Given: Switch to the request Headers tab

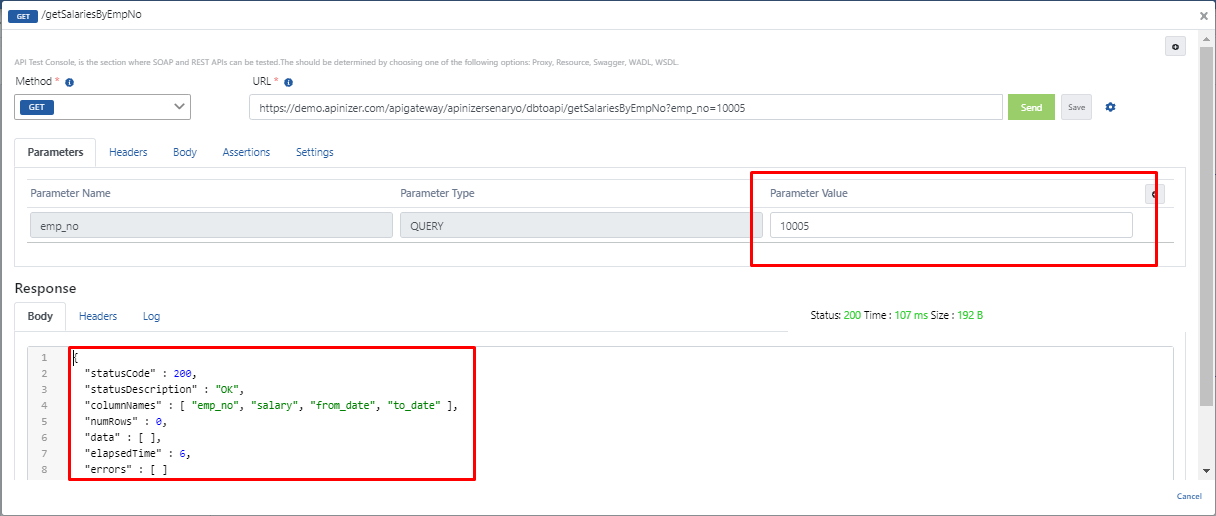Looking at the screenshot, I should click(128, 152).
